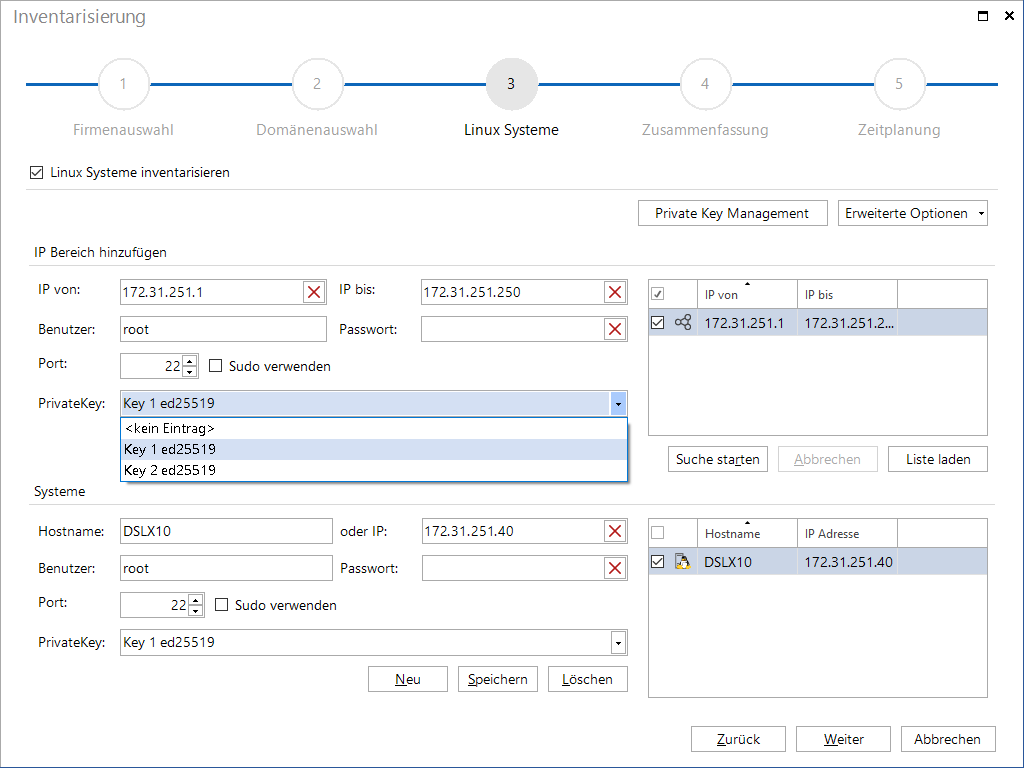Maximize the Inventarisierung window
Viewport: 1024px width, 768px height.
tap(983, 16)
